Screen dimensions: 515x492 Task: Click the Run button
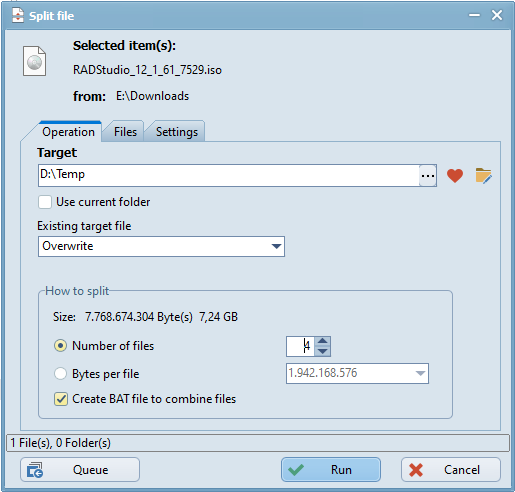click(x=331, y=470)
